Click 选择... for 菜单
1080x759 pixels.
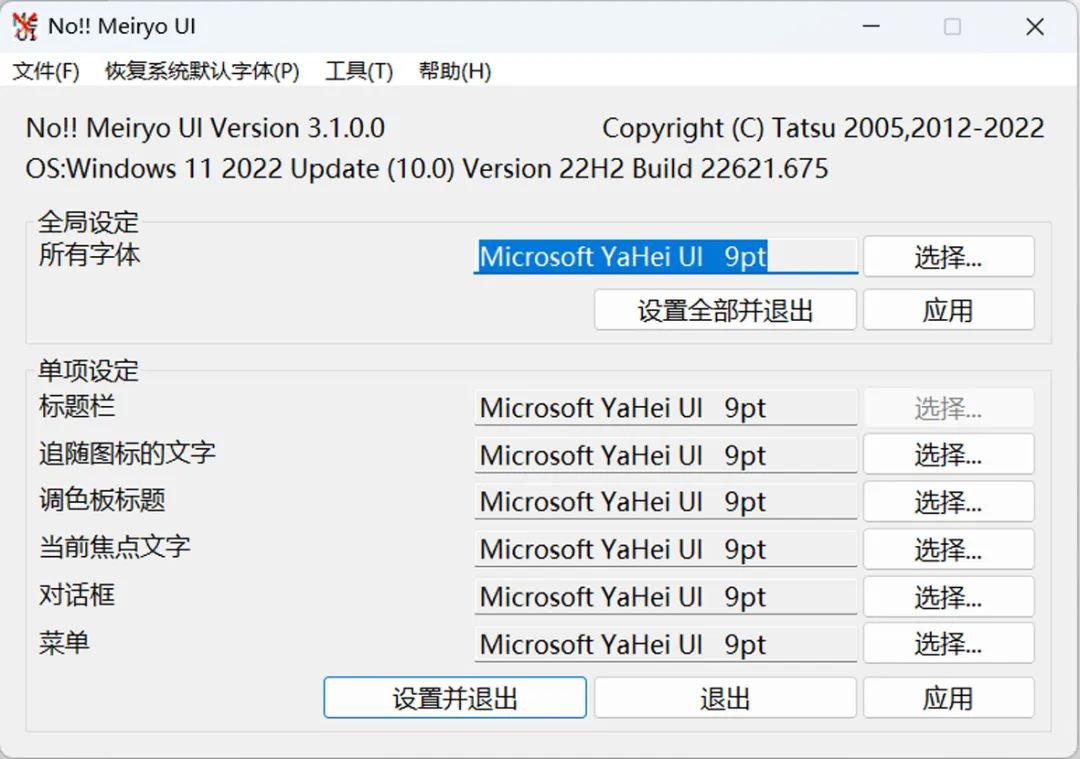(948, 644)
